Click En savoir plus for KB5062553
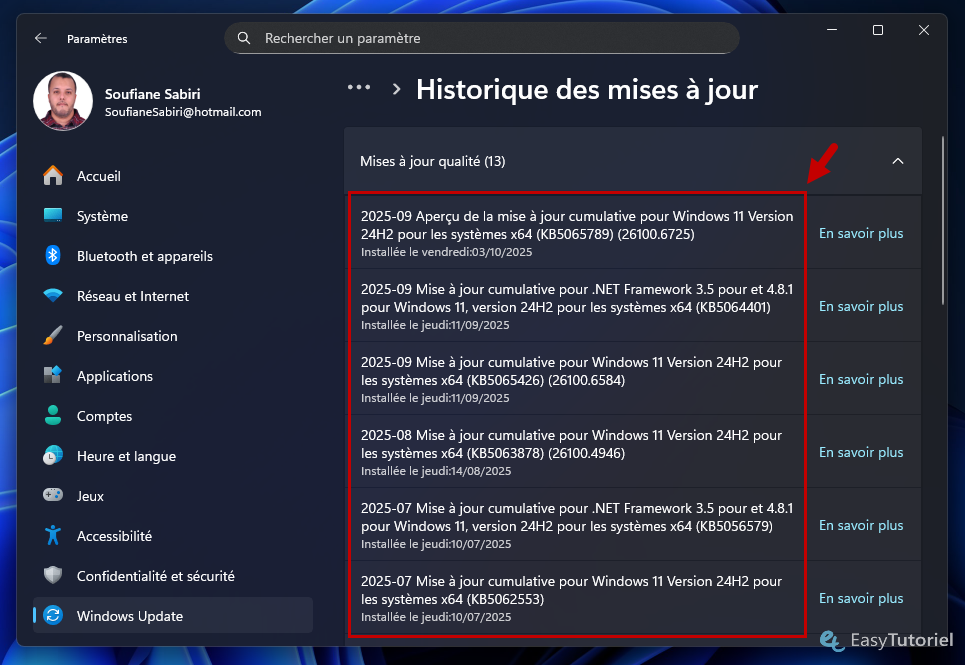Image resolution: width=965 pixels, height=665 pixels. 860,598
